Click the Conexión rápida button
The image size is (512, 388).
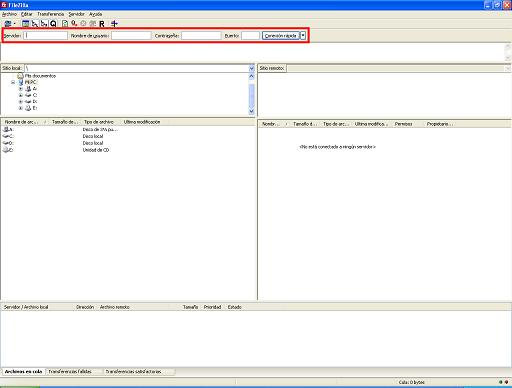coord(281,35)
